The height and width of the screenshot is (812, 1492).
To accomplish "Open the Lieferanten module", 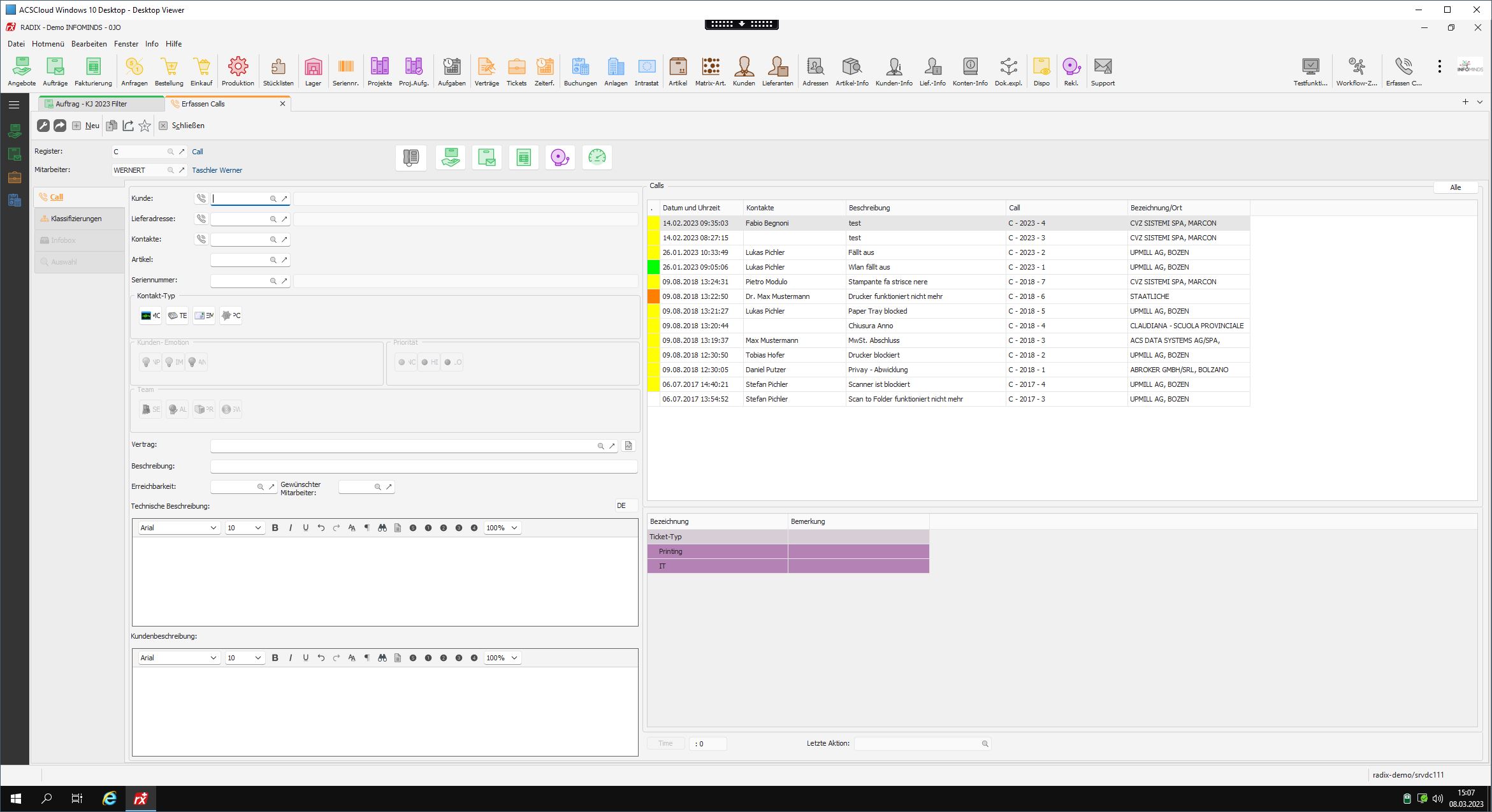I will click(778, 71).
